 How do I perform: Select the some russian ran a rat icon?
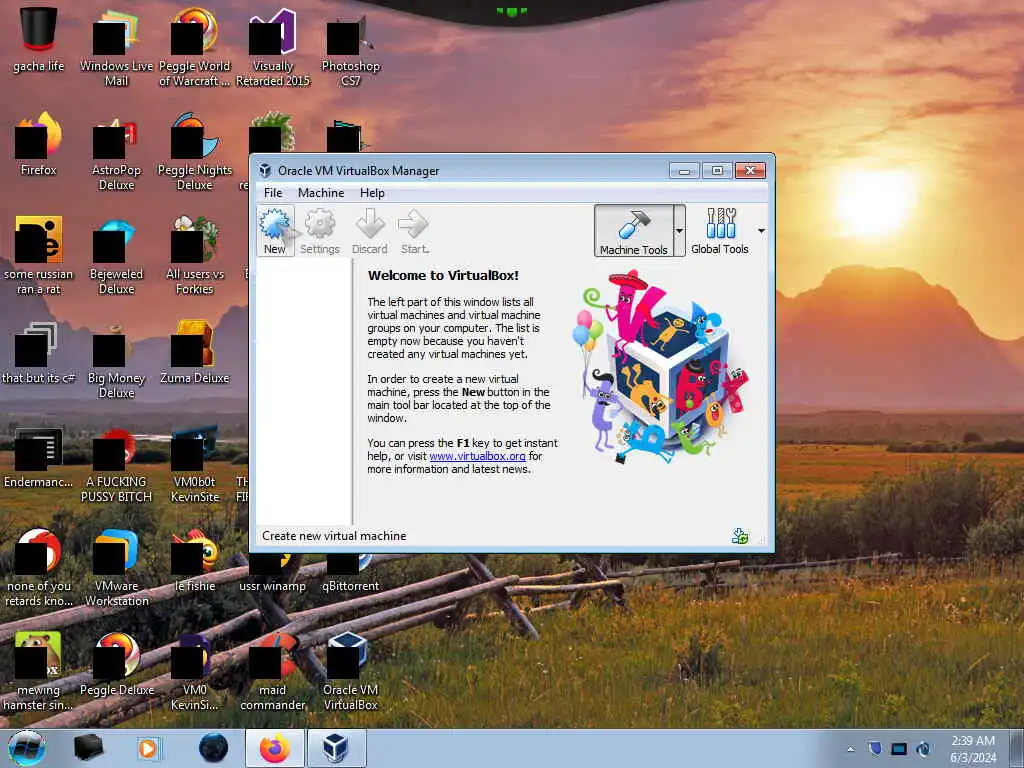[x=39, y=255]
